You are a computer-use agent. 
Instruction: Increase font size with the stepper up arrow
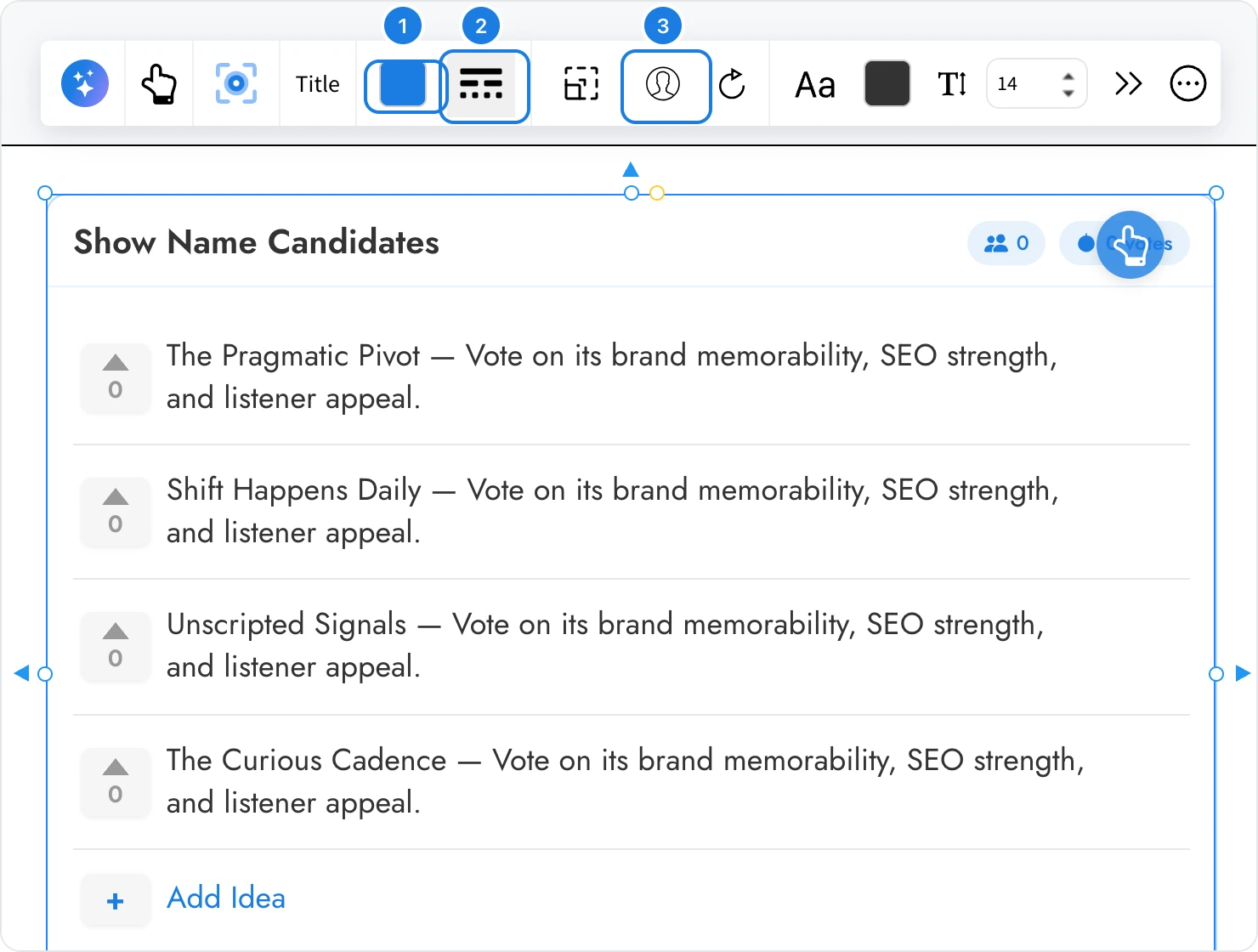coord(1068,76)
